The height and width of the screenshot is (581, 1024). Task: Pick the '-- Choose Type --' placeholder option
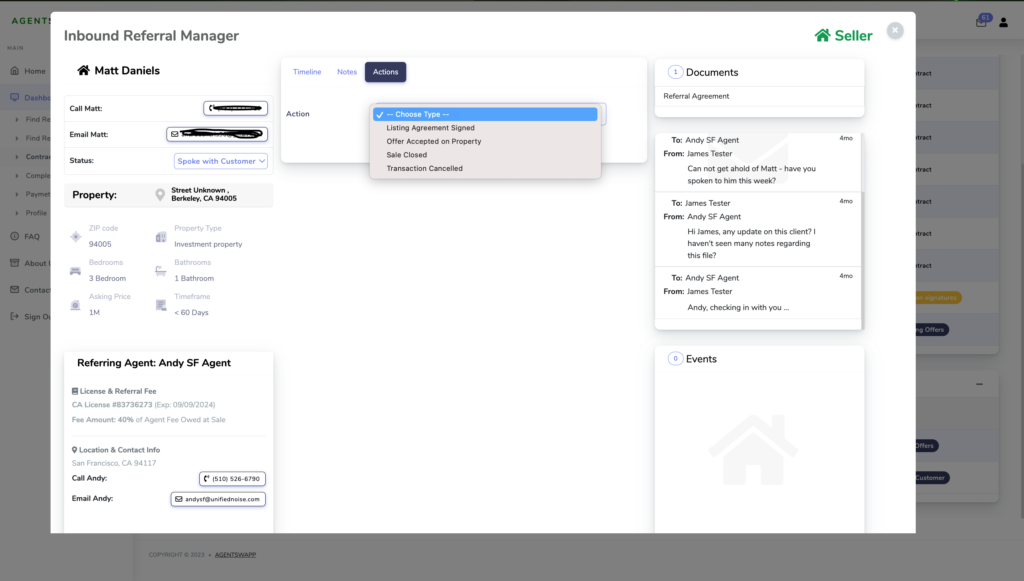tap(485, 114)
